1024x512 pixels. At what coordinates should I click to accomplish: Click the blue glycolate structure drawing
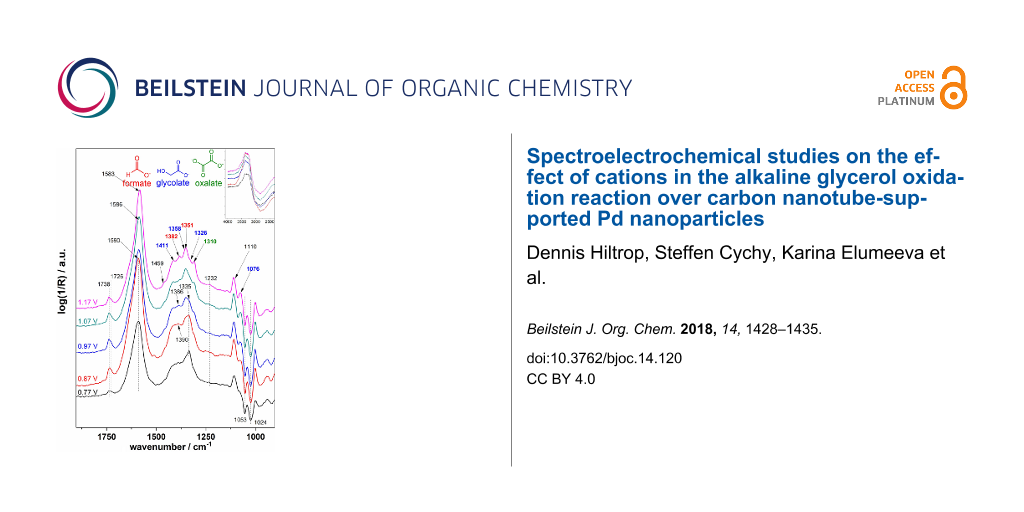(x=177, y=170)
